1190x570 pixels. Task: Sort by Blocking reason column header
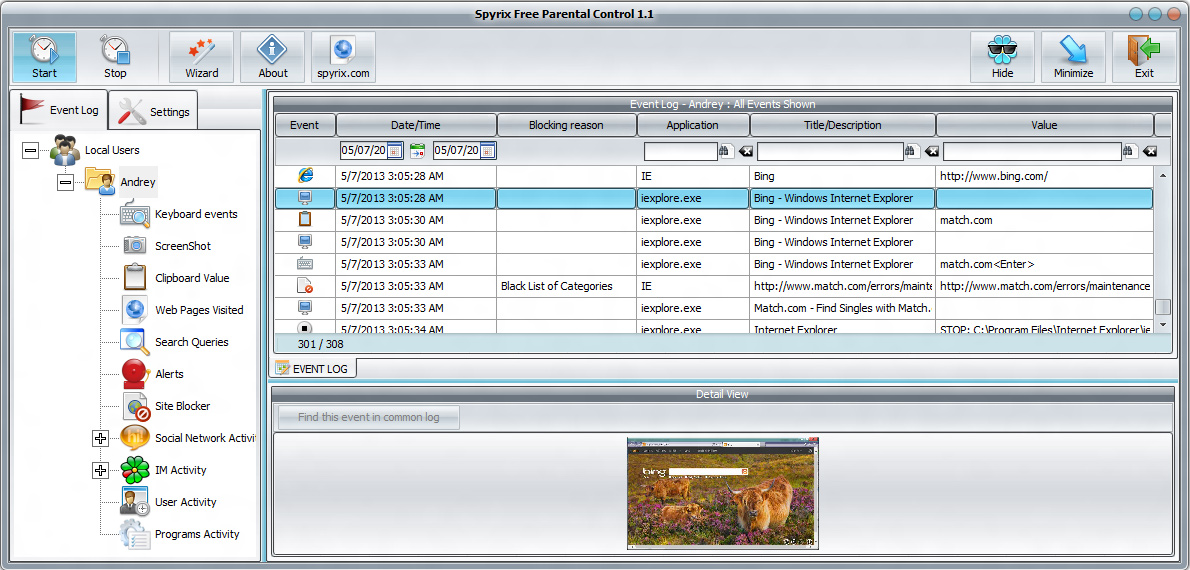[x=566, y=125]
